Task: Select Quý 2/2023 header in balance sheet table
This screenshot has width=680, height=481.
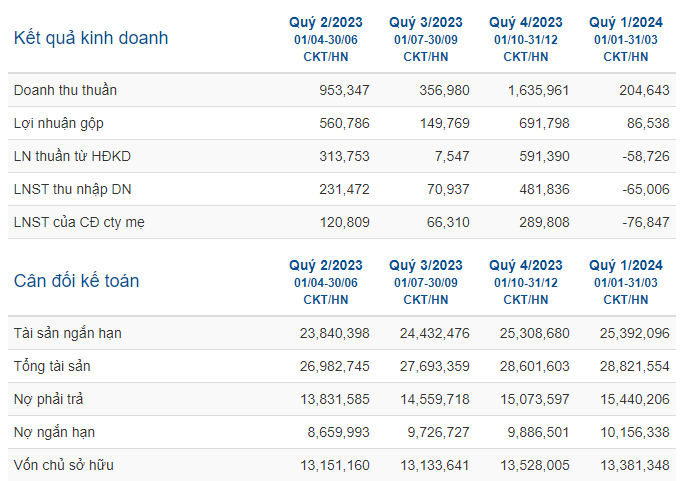Action: point(326,265)
